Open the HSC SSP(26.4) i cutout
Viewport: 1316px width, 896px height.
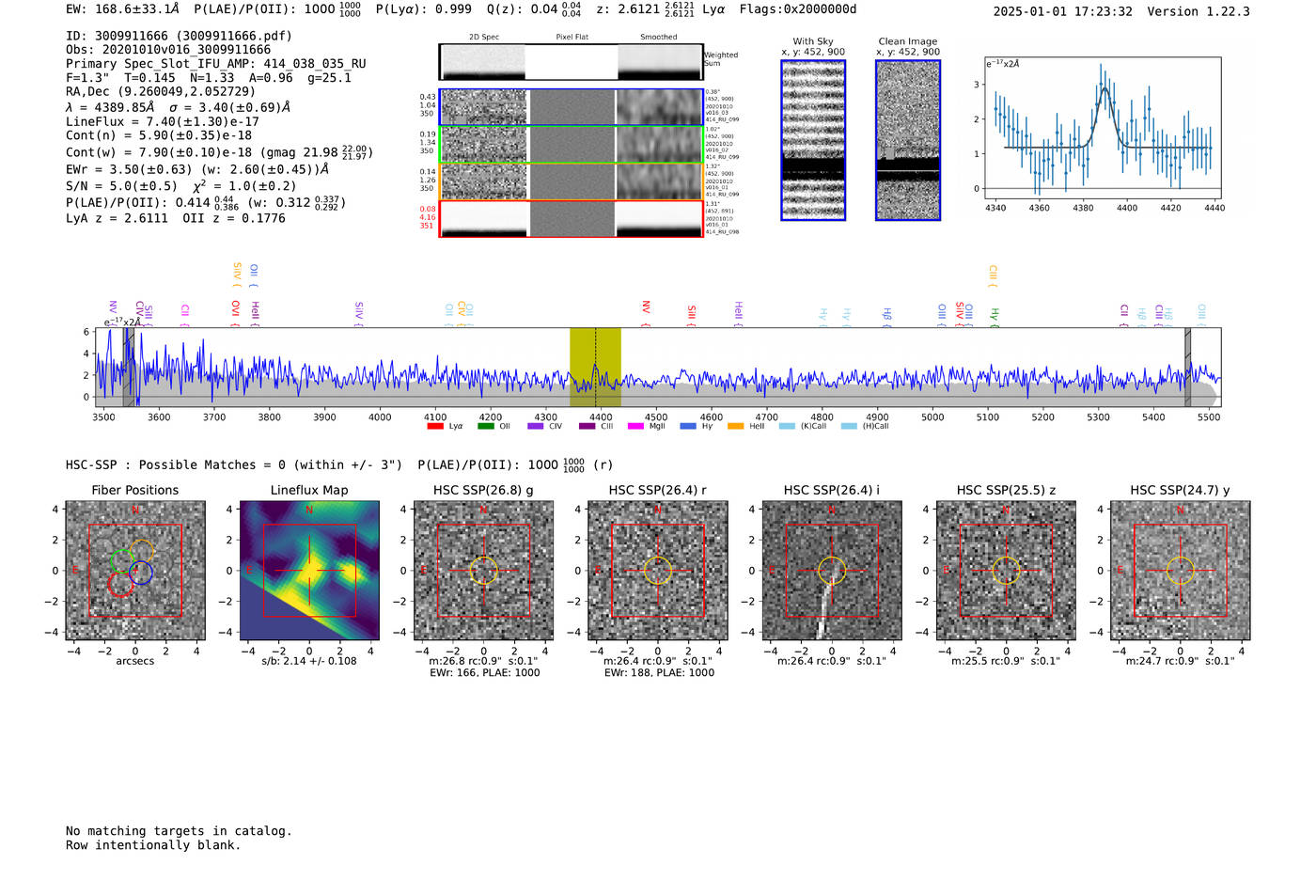point(832,571)
